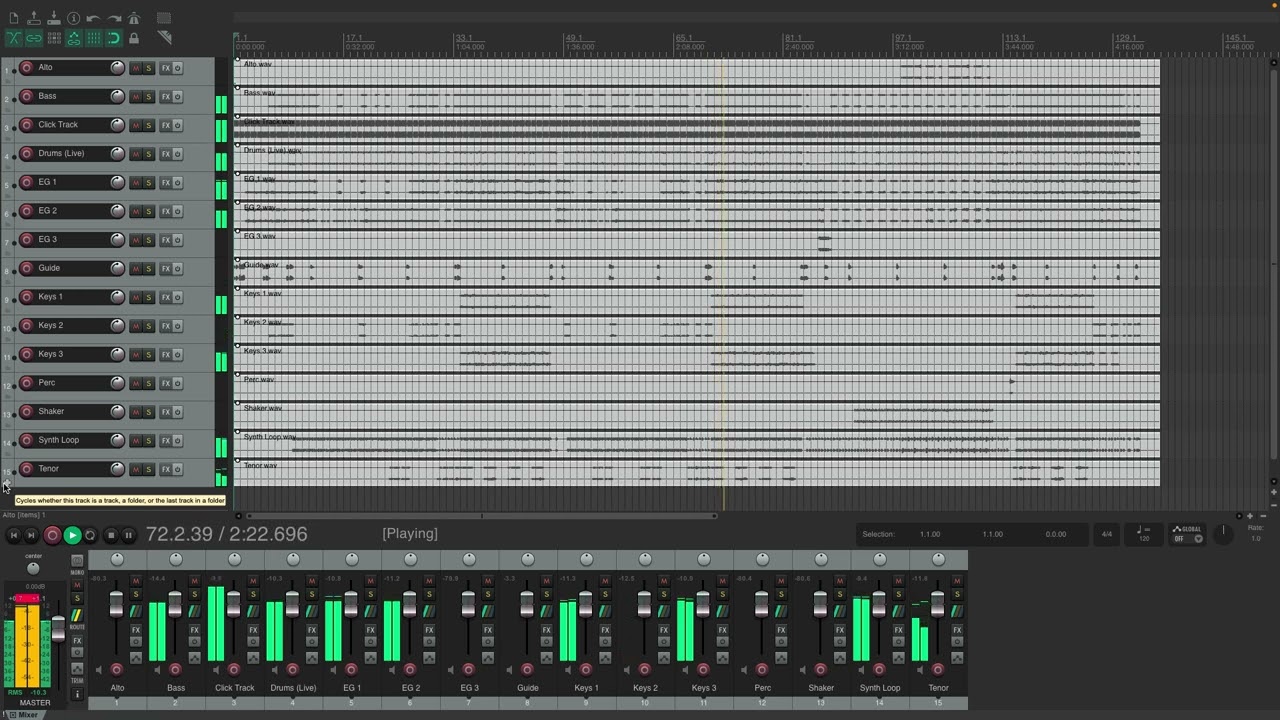
Task: Open Project Settings info icon
Action: pos(74,18)
